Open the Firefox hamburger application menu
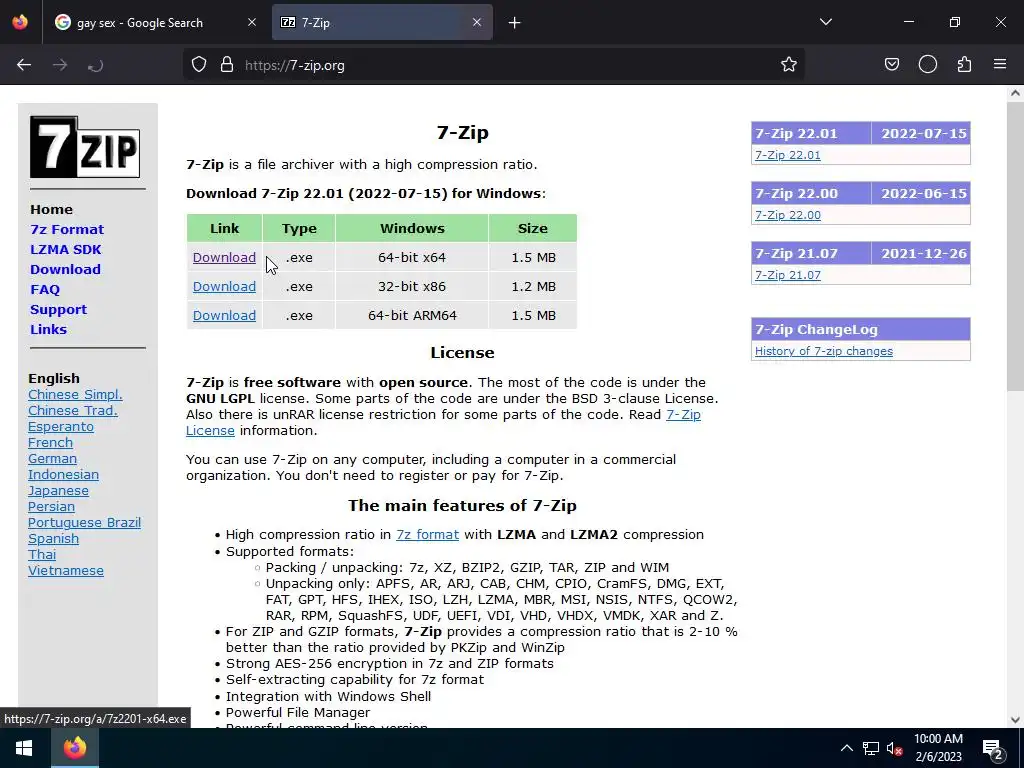The image size is (1024, 768). click(1000, 65)
